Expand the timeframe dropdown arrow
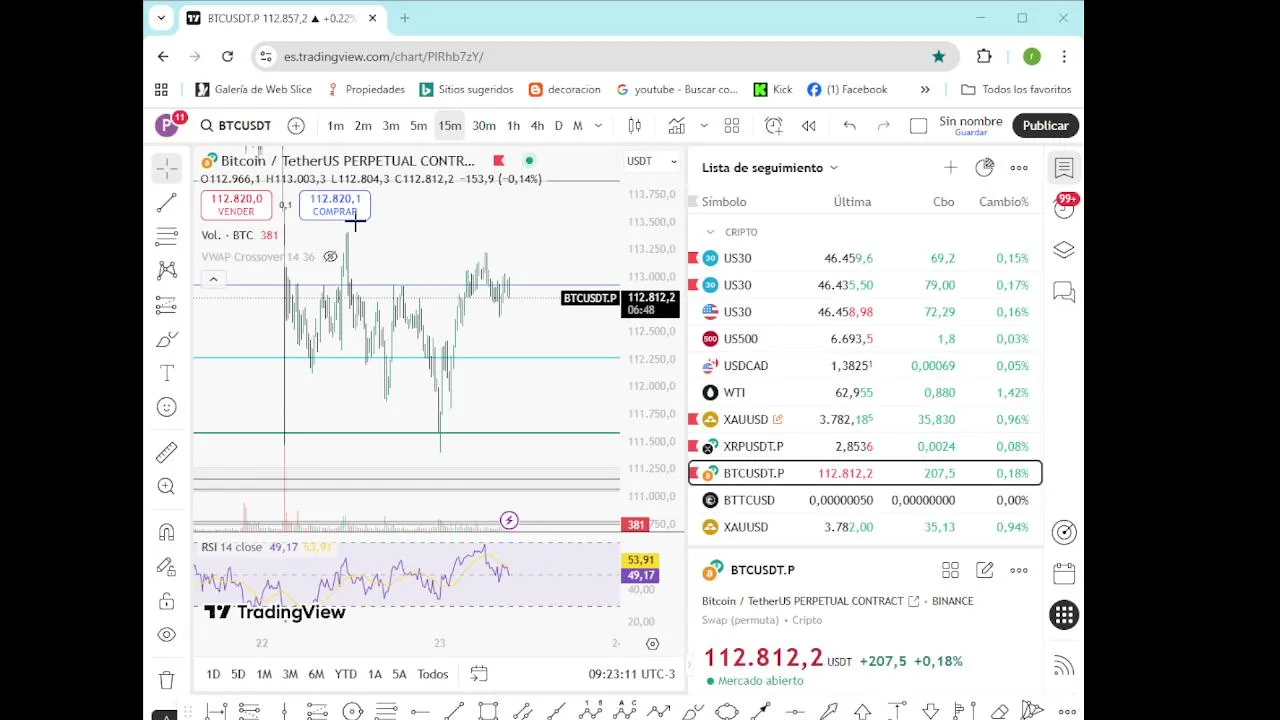The width and height of the screenshot is (1280, 720). click(x=598, y=125)
